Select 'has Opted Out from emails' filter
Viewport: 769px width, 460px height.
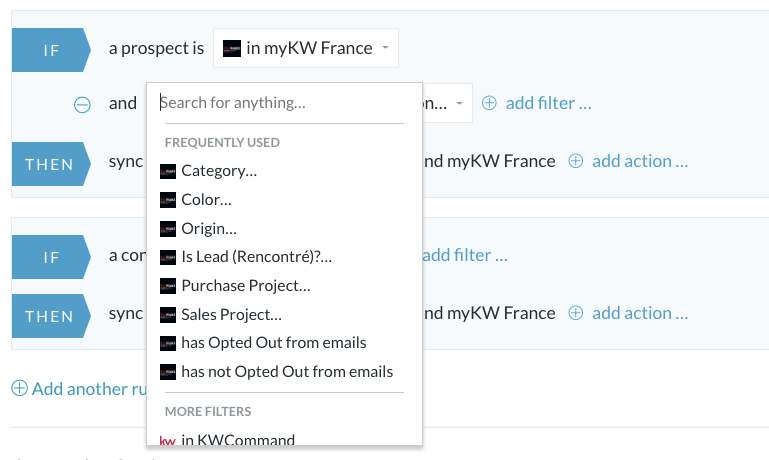click(274, 343)
